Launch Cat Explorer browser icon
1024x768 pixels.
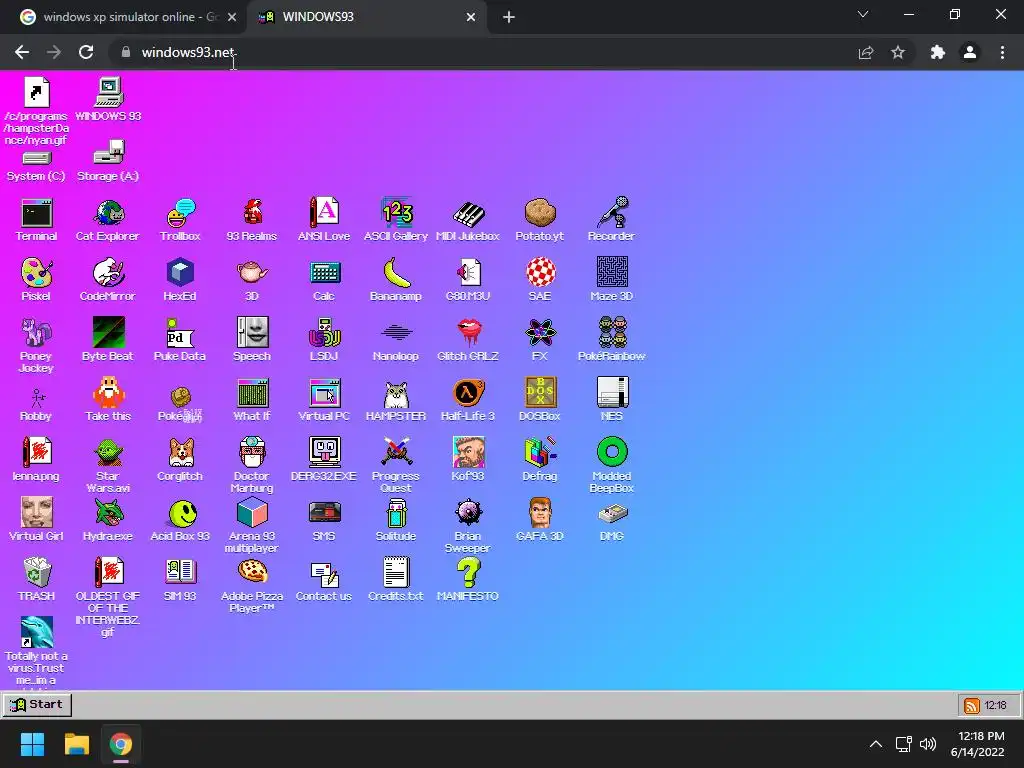tap(108, 221)
